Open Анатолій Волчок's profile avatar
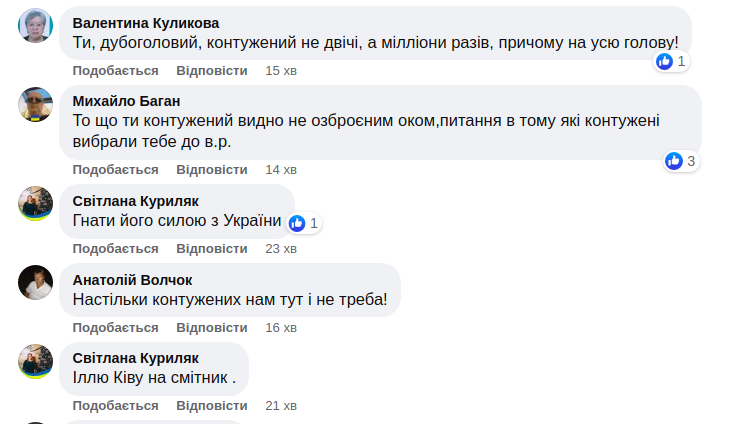The height and width of the screenshot is (424, 740). coord(35,283)
